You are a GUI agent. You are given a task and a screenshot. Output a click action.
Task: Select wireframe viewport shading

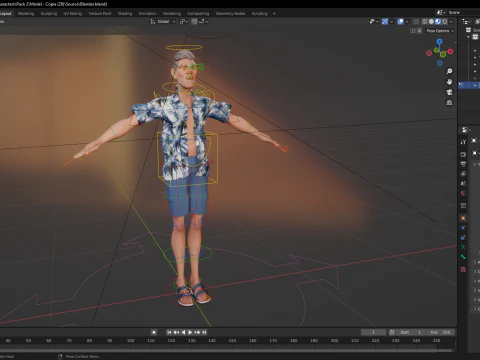point(425,22)
